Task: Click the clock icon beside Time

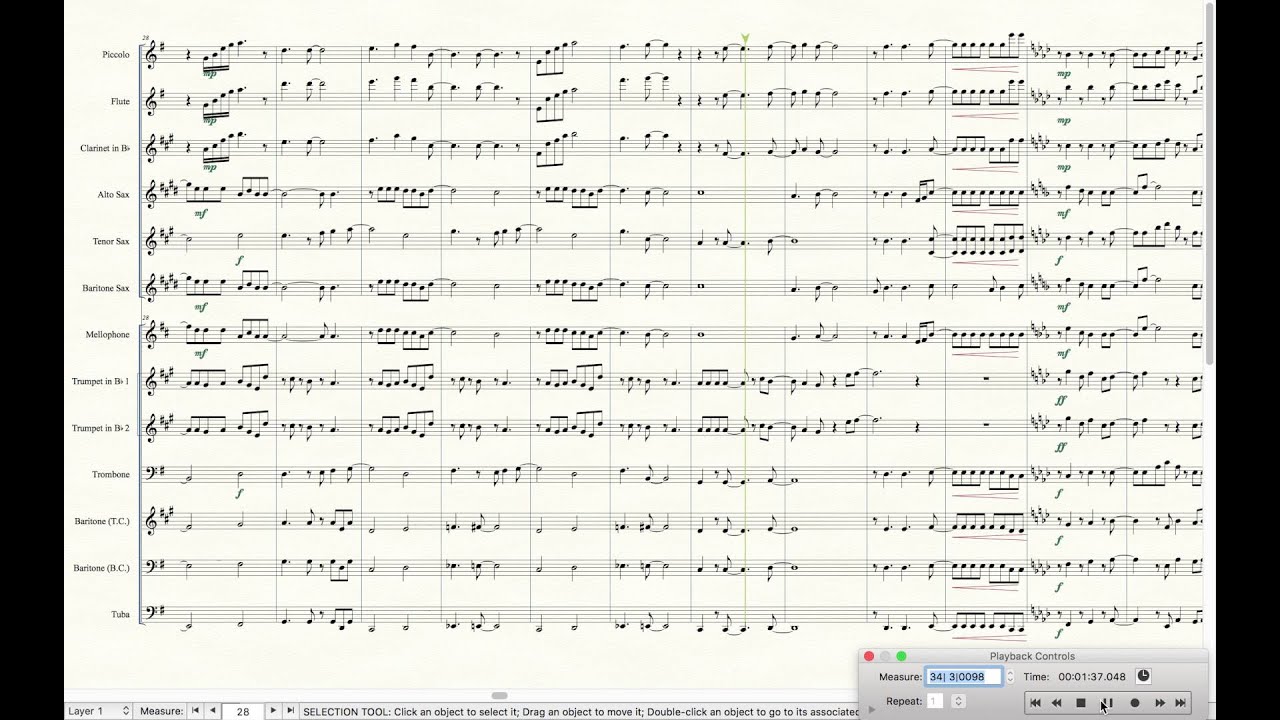Action: 1143,677
